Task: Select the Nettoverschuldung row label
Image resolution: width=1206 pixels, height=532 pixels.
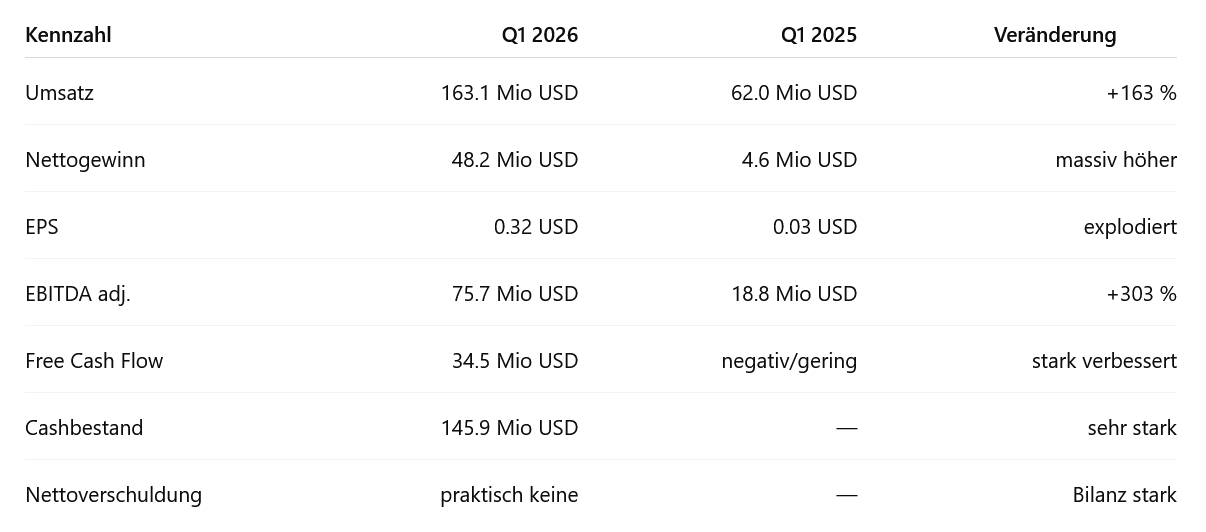Action: click(113, 495)
